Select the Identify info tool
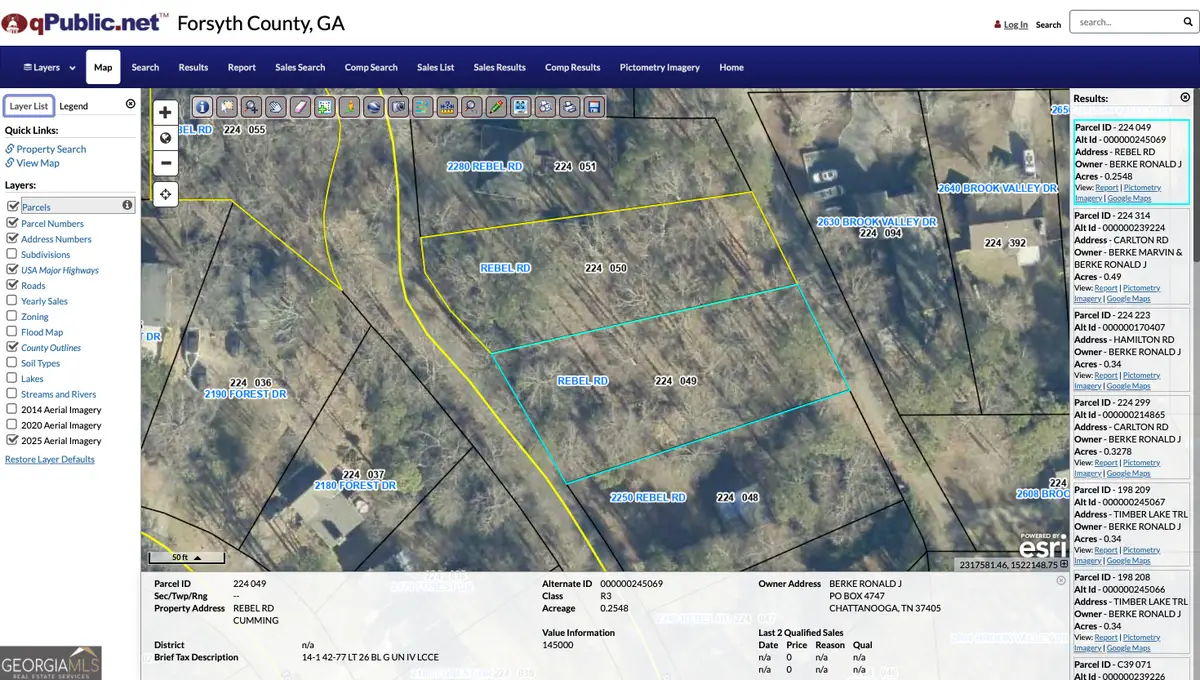Viewport: 1200px width, 680px height. tap(202, 106)
